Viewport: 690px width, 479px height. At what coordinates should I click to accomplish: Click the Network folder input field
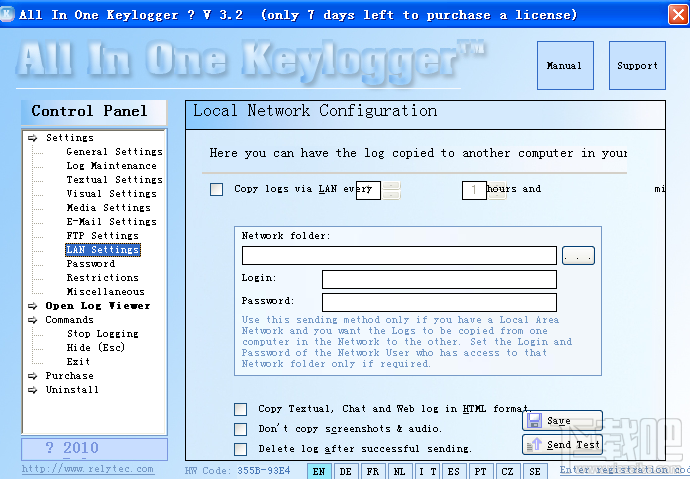399,256
